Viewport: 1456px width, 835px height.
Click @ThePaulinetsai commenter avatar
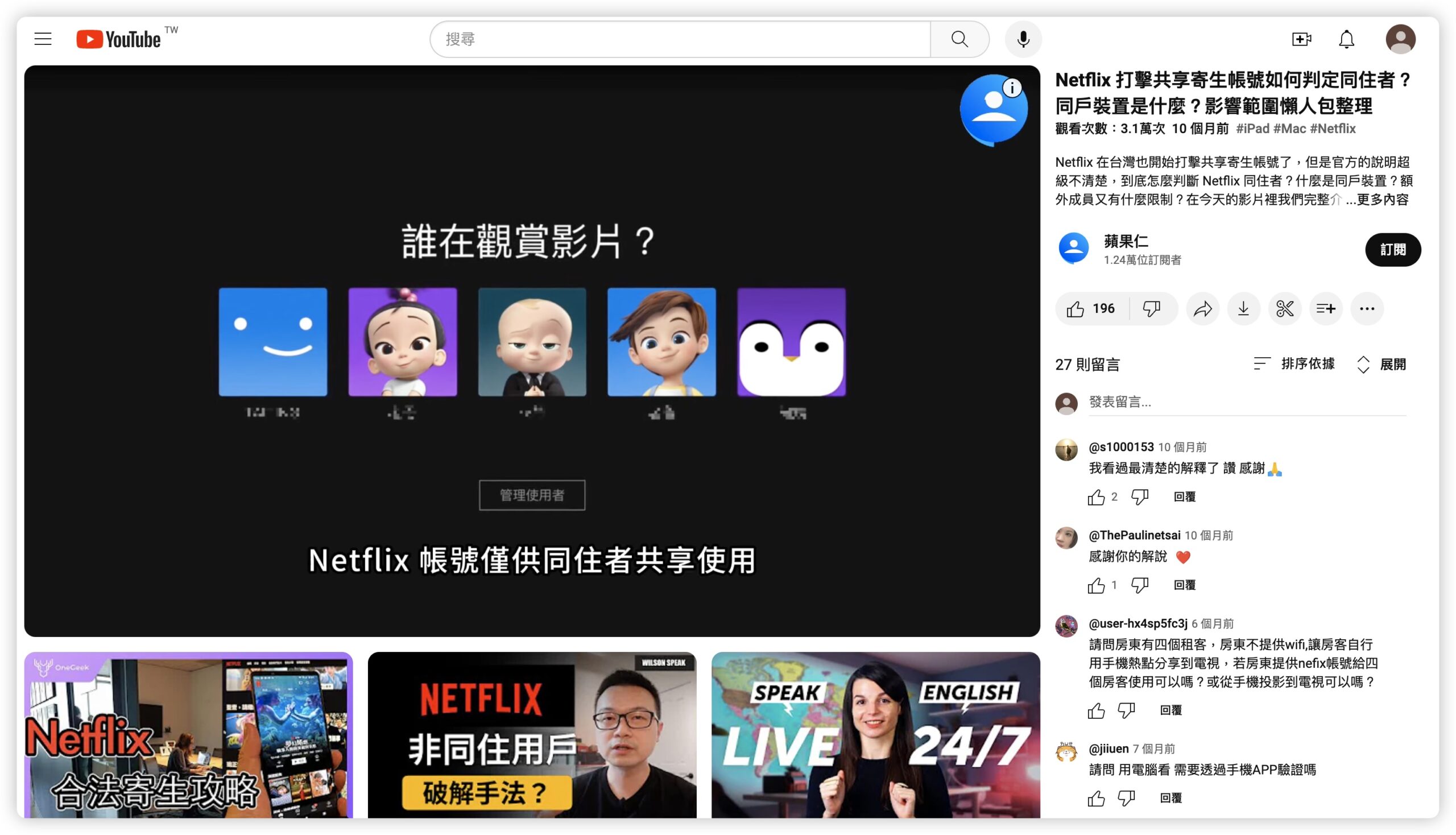(1066, 538)
